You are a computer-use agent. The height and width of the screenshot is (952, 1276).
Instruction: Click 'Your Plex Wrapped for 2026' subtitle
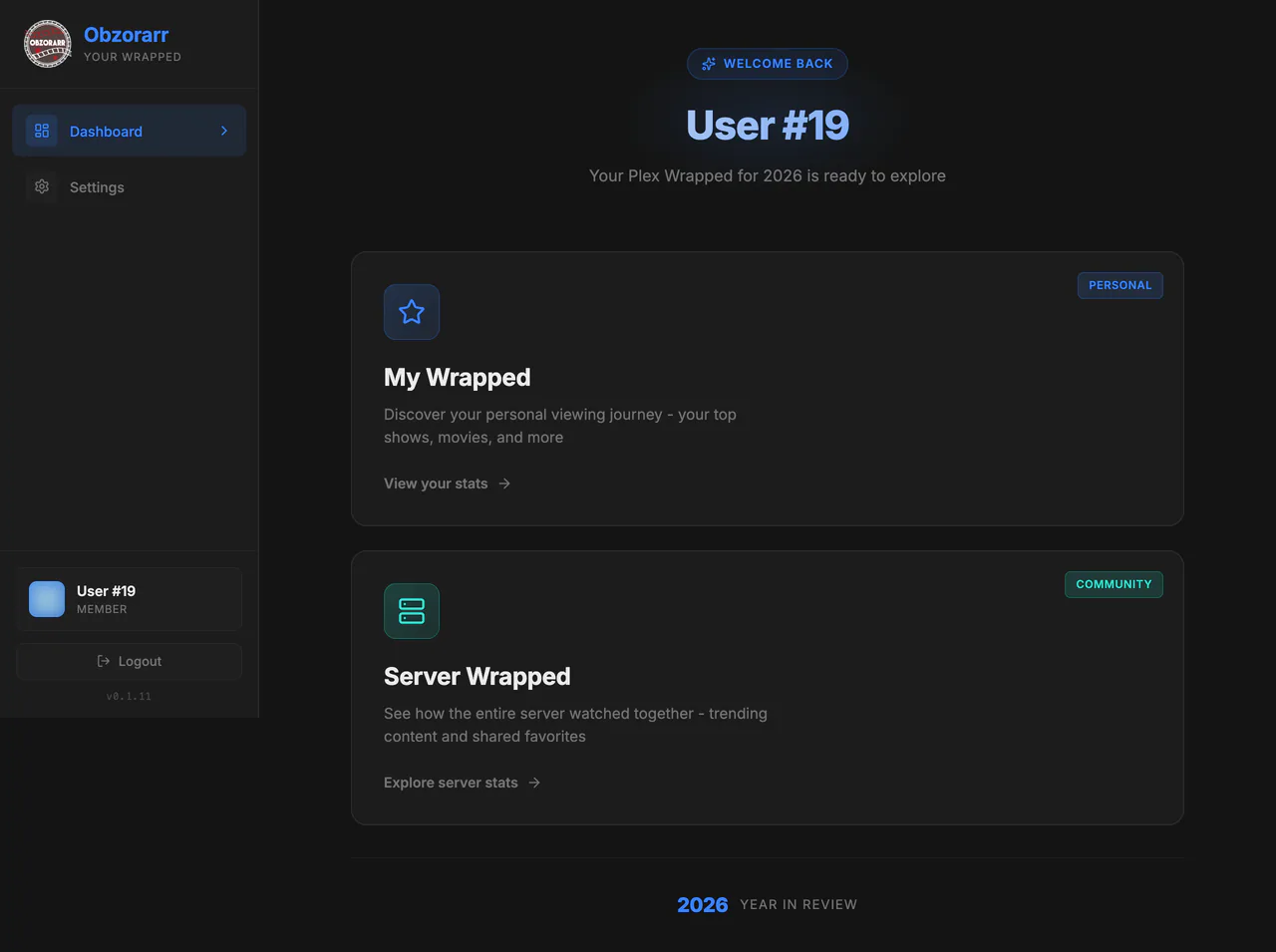click(x=768, y=175)
